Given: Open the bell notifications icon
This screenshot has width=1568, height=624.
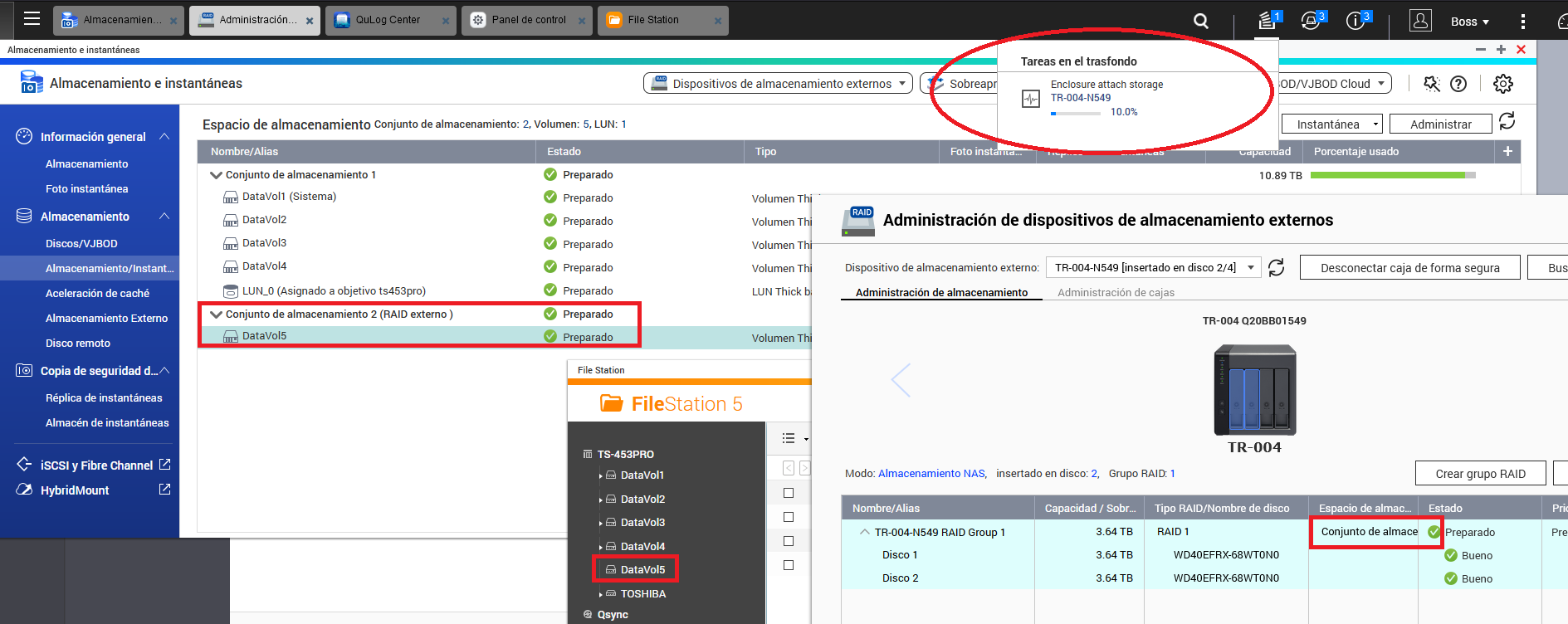Looking at the screenshot, I should pos(1311,21).
